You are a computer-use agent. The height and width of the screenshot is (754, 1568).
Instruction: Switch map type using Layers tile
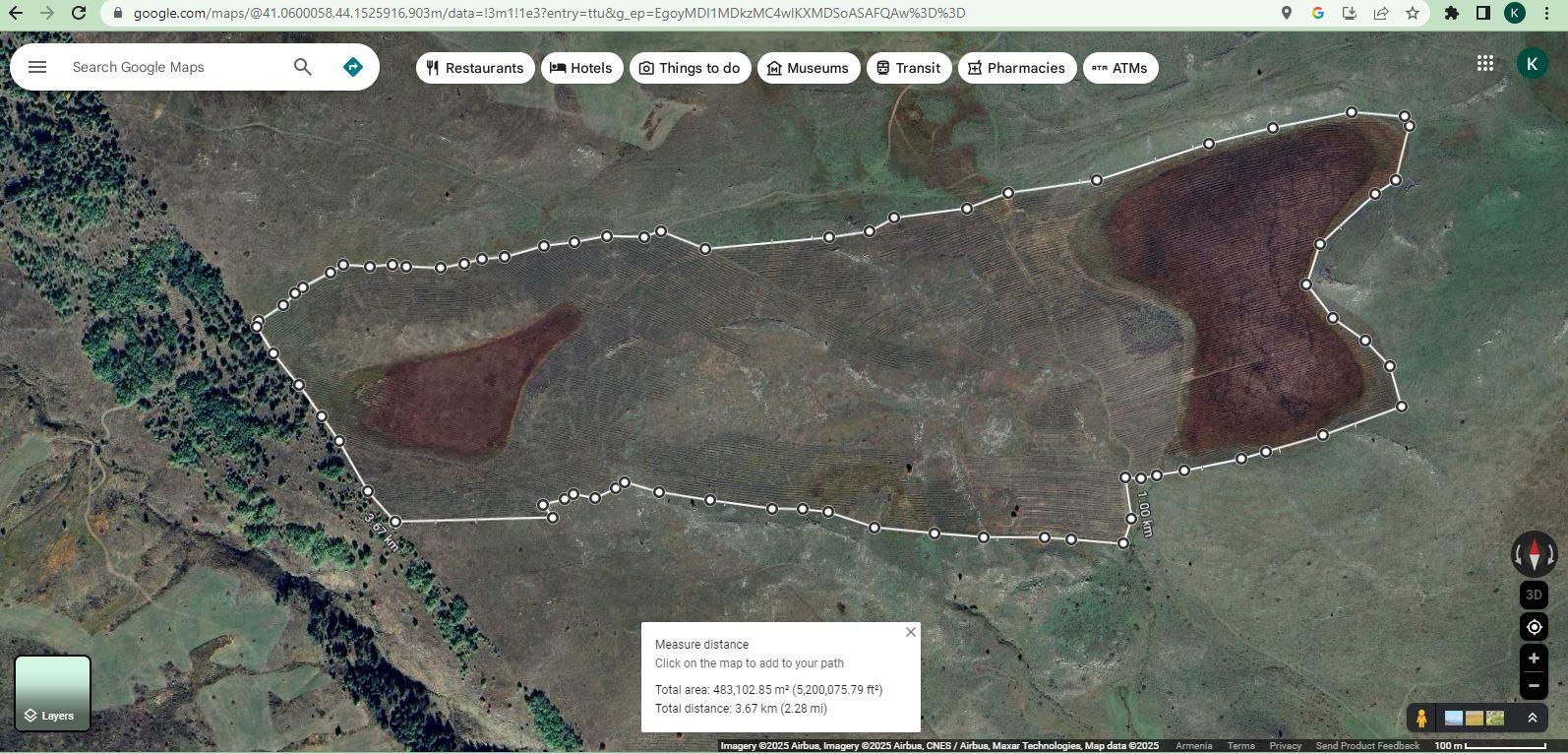click(x=53, y=693)
